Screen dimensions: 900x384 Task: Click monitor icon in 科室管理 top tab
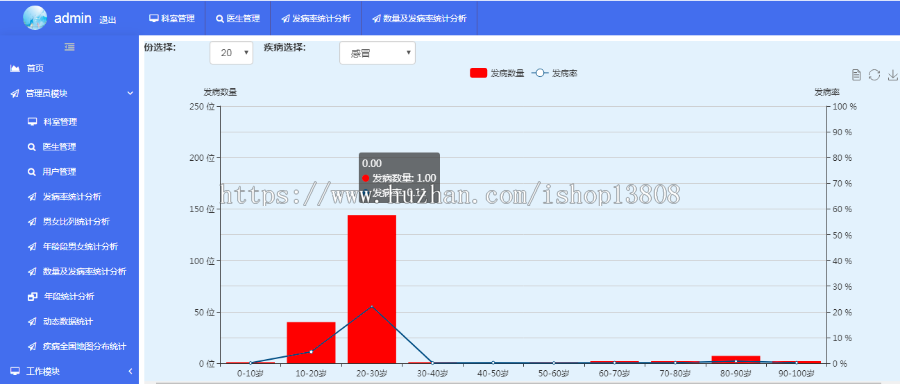[x=154, y=18]
